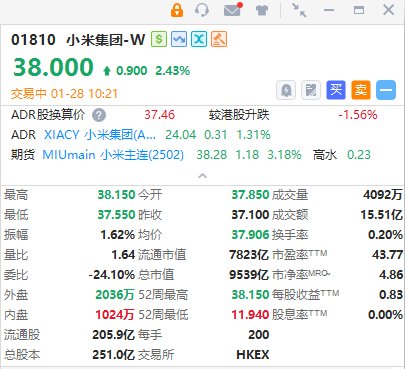Open the skin theme shirt icon
405x369 pixels.
[262, 10]
